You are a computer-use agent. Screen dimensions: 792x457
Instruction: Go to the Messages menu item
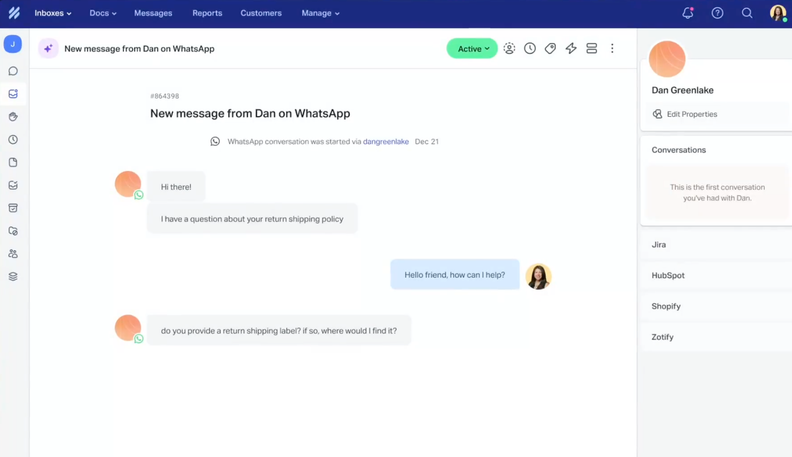(153, 13)
